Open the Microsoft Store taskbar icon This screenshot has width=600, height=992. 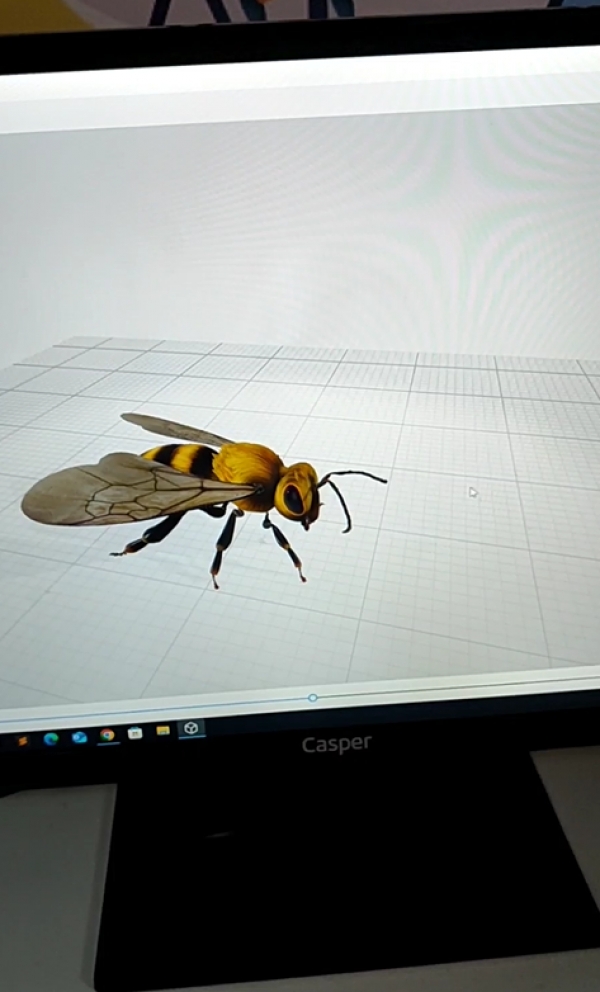135,733
